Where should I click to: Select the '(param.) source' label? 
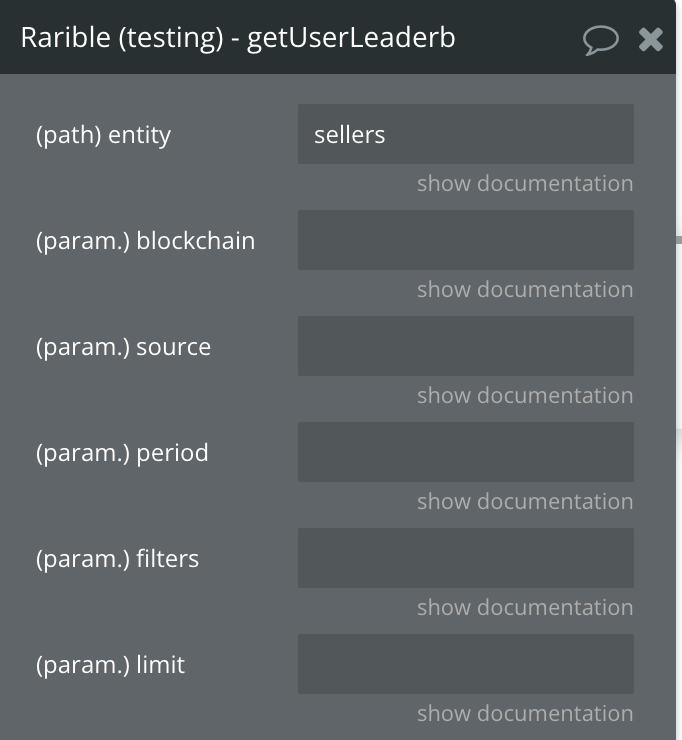pos(123,347)
